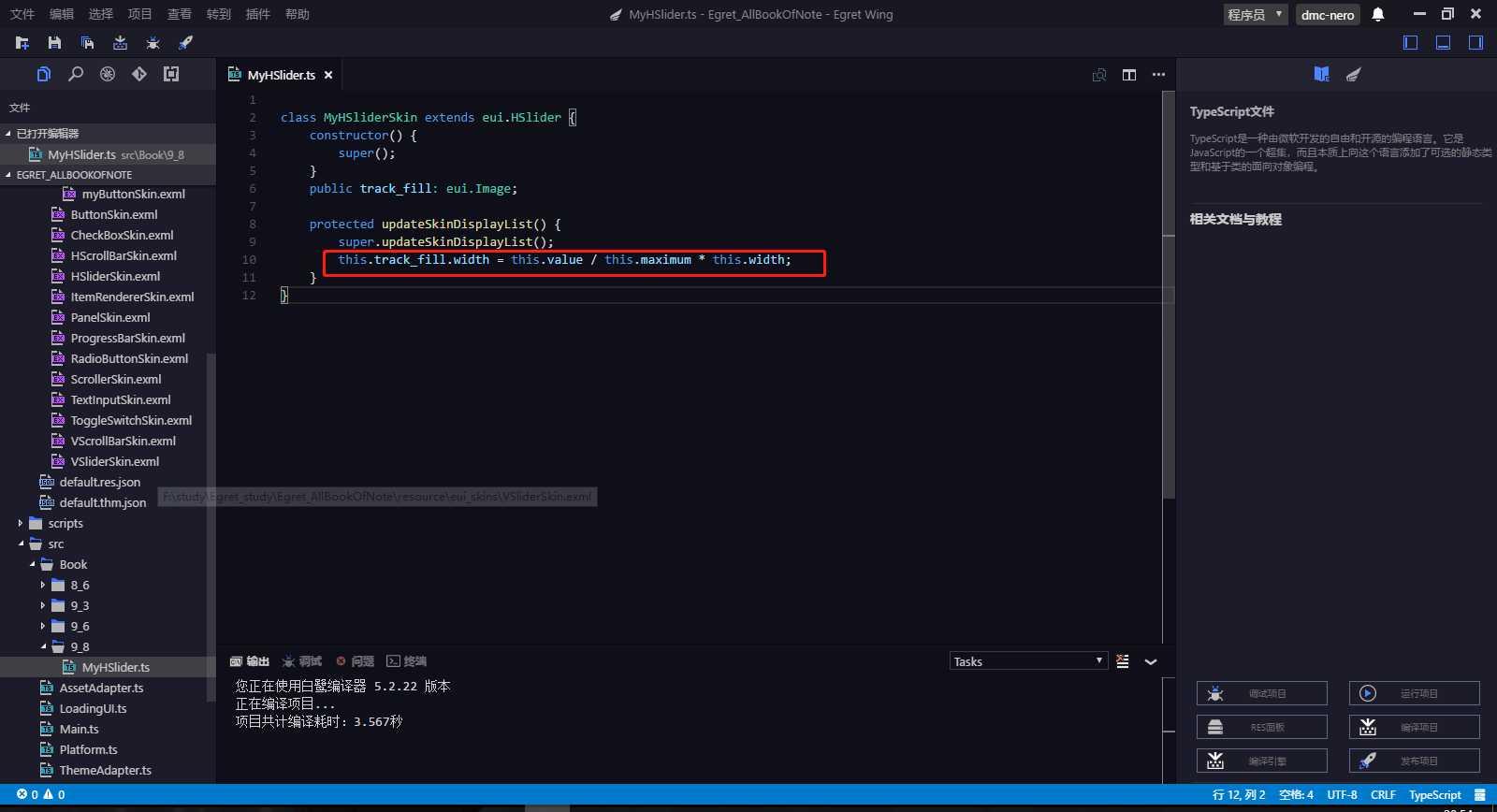Click the dmc-nero account button
The width and height of the screenshot is (1497, 812).
[1328, 14]
